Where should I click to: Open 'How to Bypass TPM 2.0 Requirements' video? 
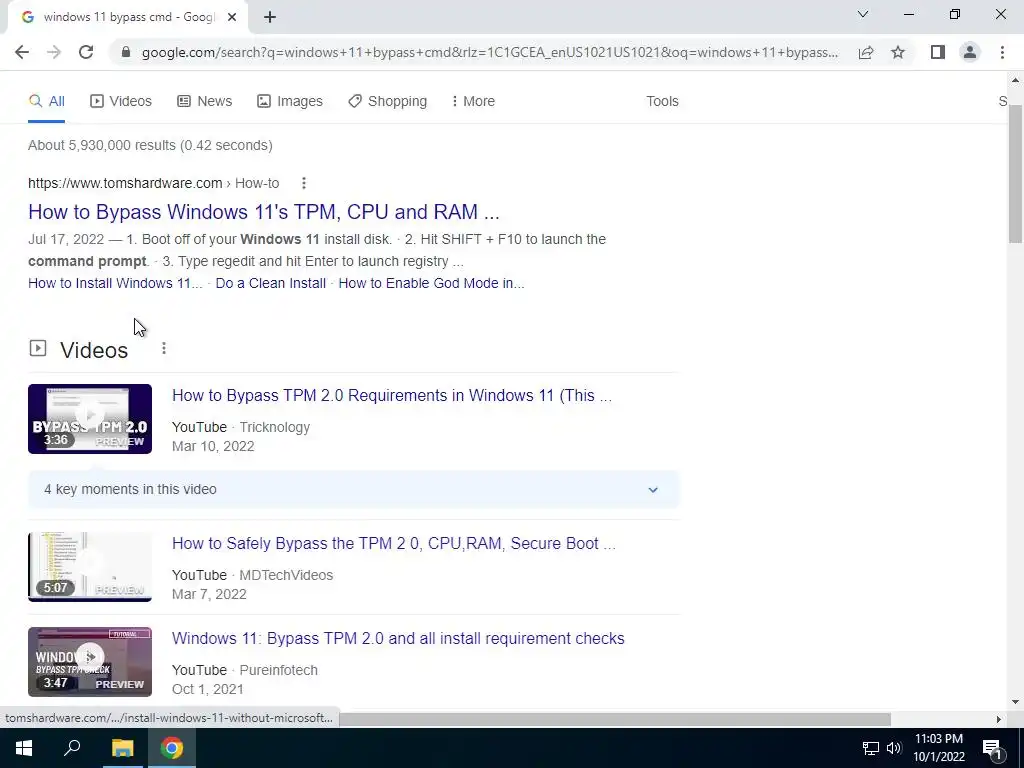pyautogui.click(x=392, y=396)
